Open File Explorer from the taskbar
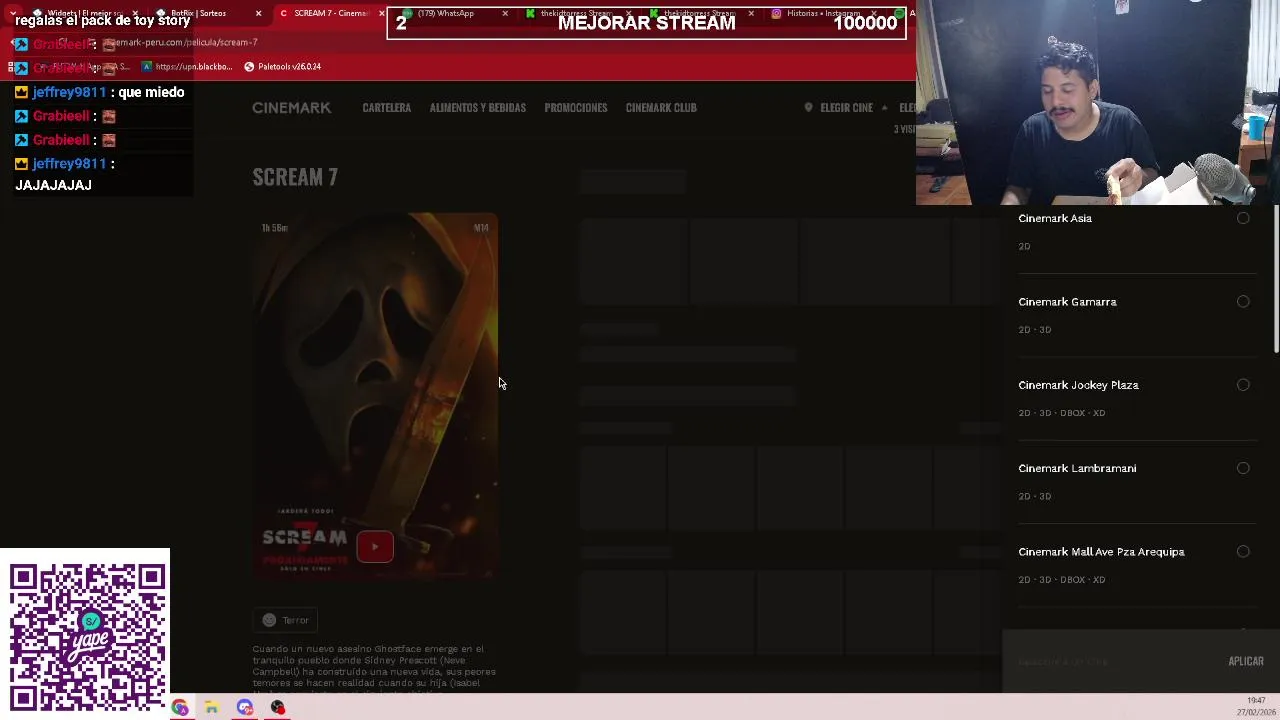 [x=212, y=708]
